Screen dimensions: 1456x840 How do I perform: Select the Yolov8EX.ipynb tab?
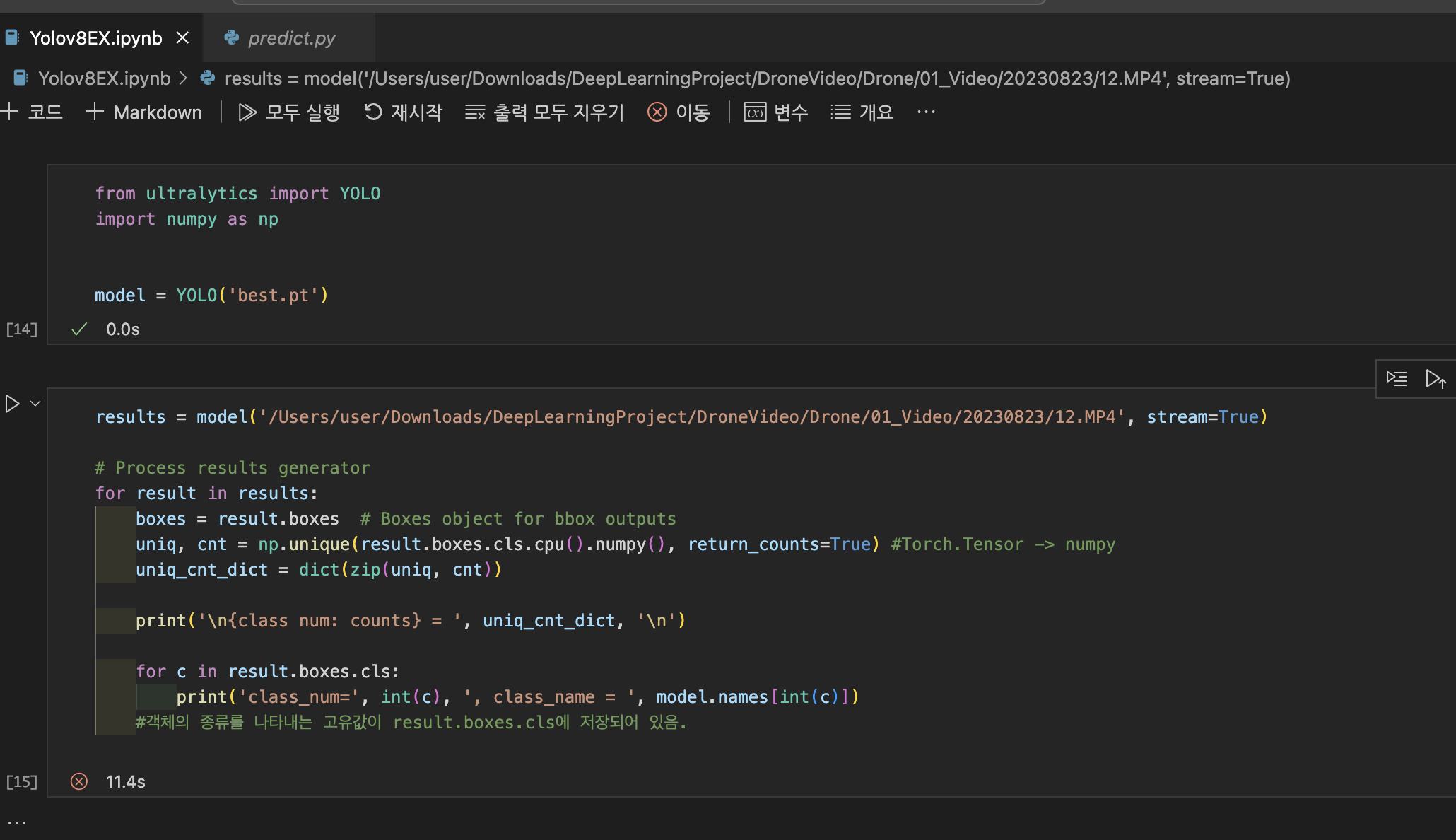95,37
